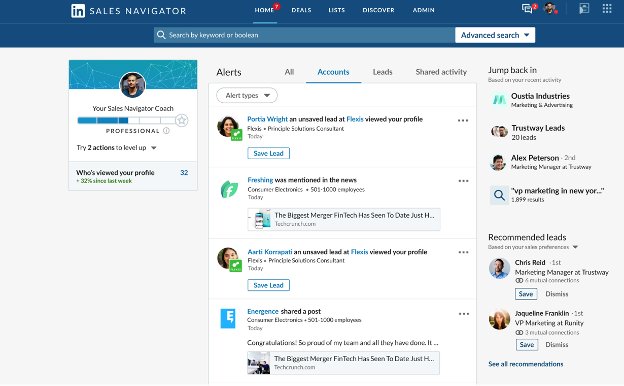
Task: Save Lead for Portia Wright
Action: coord(269,153)
